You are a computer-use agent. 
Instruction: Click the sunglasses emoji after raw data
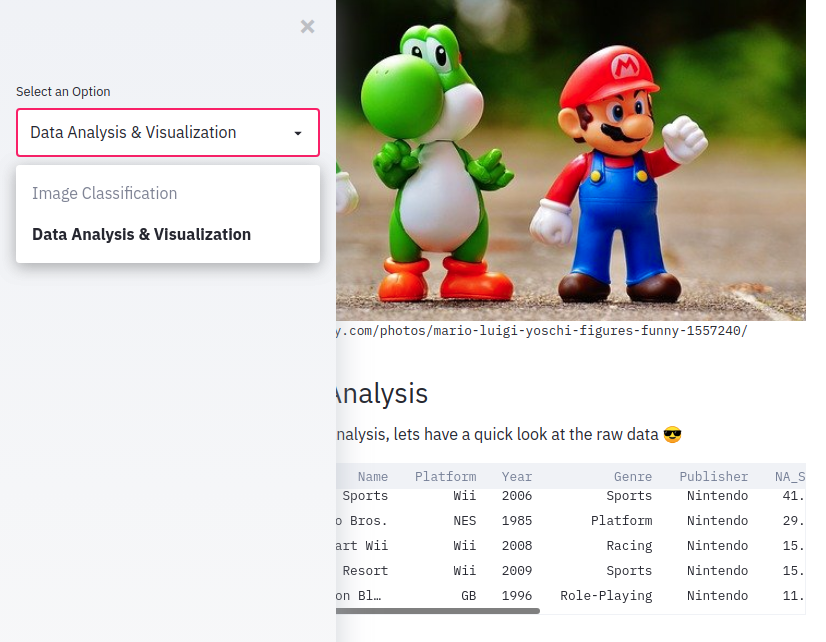(x=672, y=434)
